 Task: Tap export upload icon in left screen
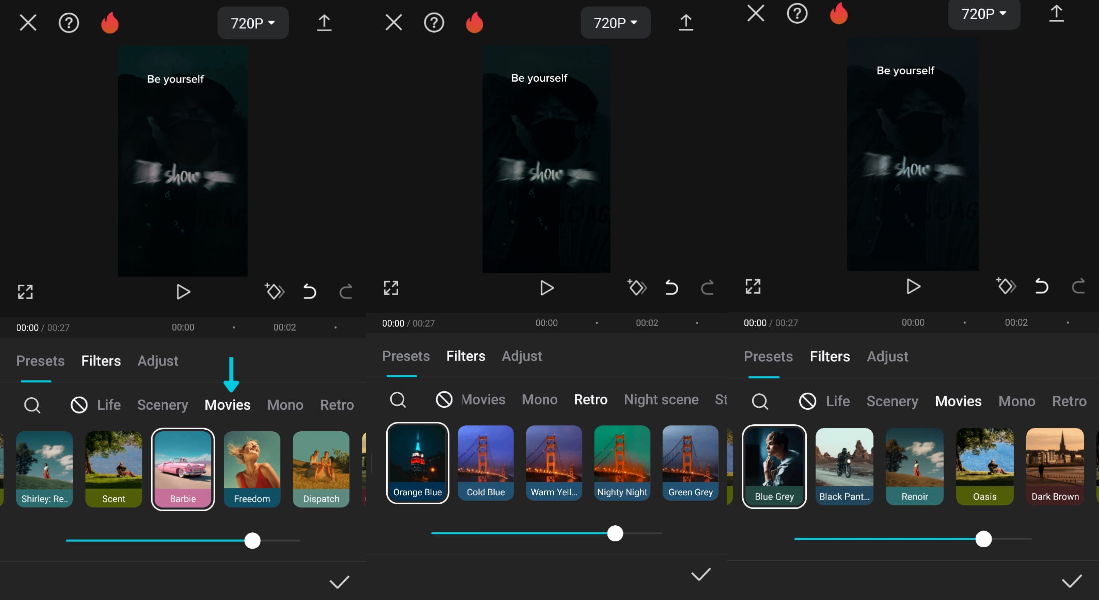(324, 22)
